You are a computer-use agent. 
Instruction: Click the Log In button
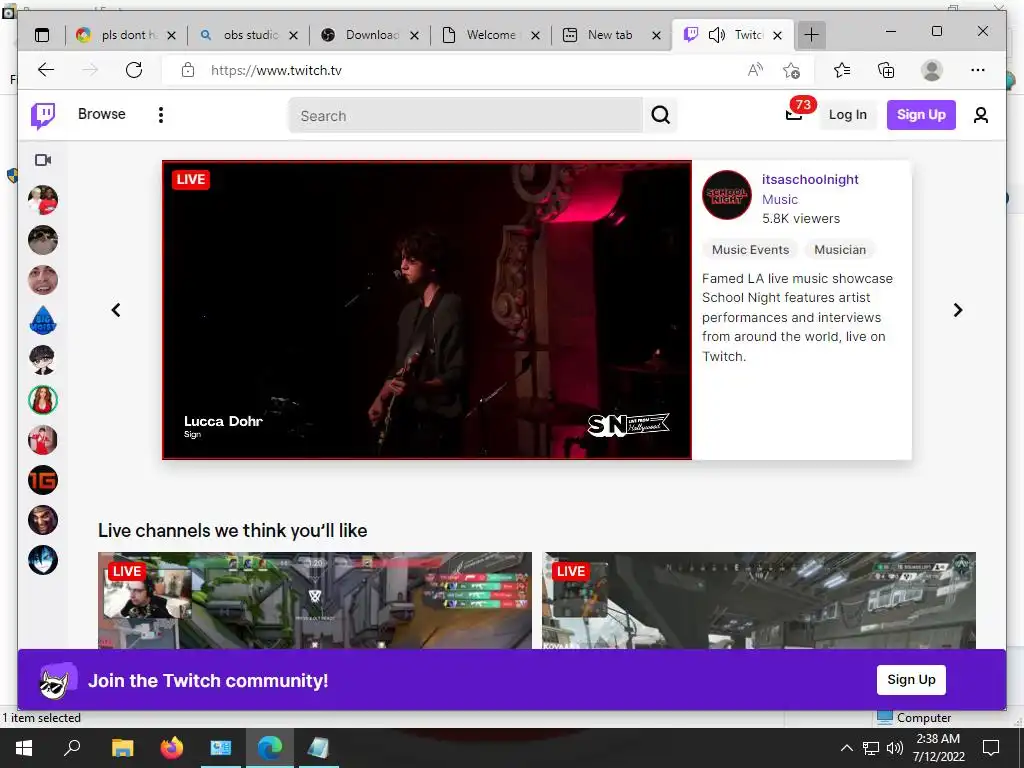coord(848,115)
